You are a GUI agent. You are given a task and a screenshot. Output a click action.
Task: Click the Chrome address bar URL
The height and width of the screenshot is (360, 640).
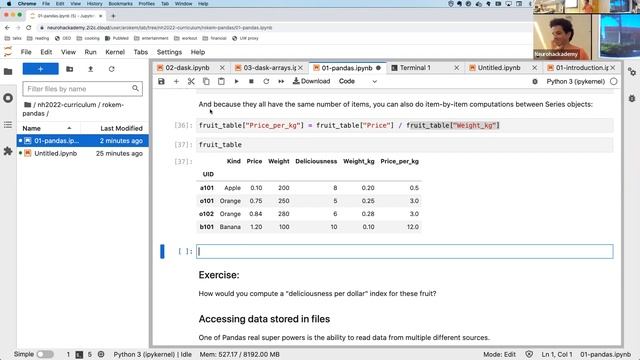pos(159,28)
